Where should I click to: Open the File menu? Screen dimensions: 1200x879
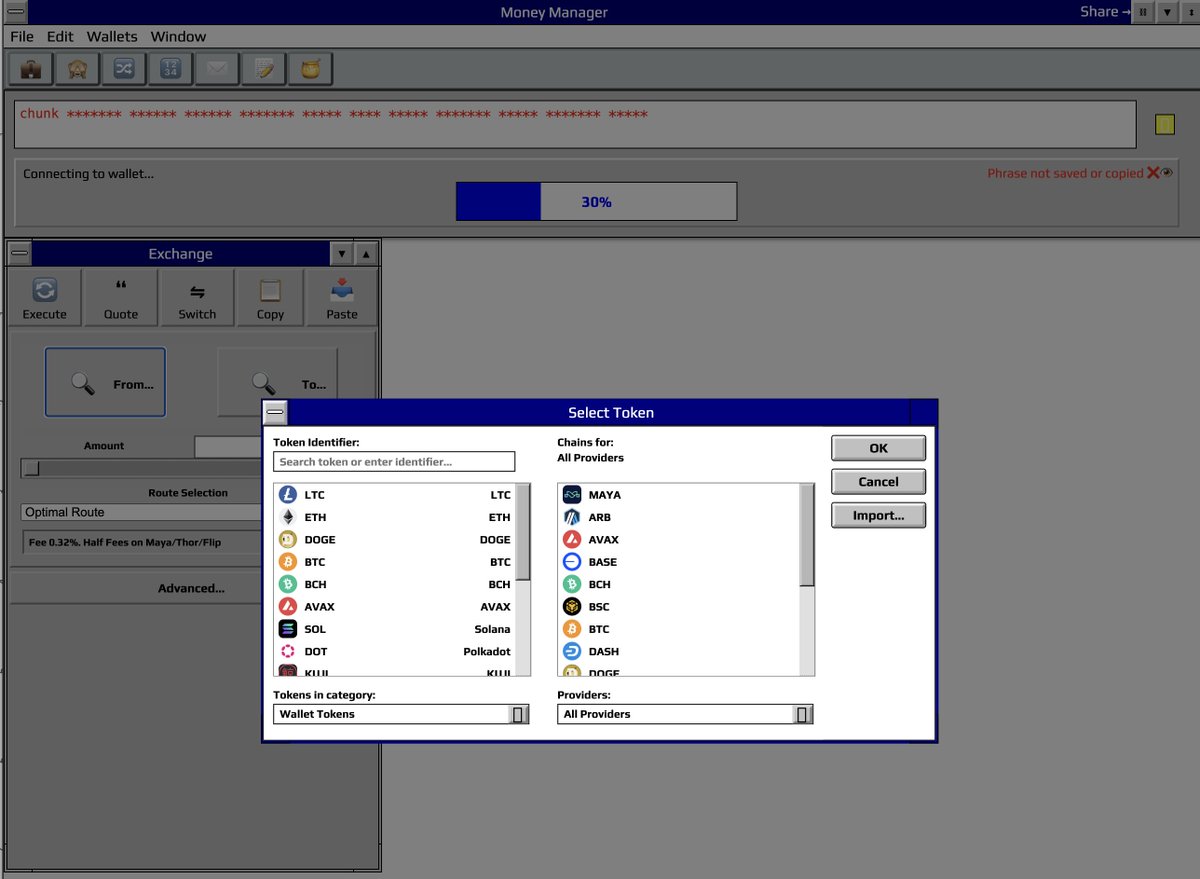[22, 36]
